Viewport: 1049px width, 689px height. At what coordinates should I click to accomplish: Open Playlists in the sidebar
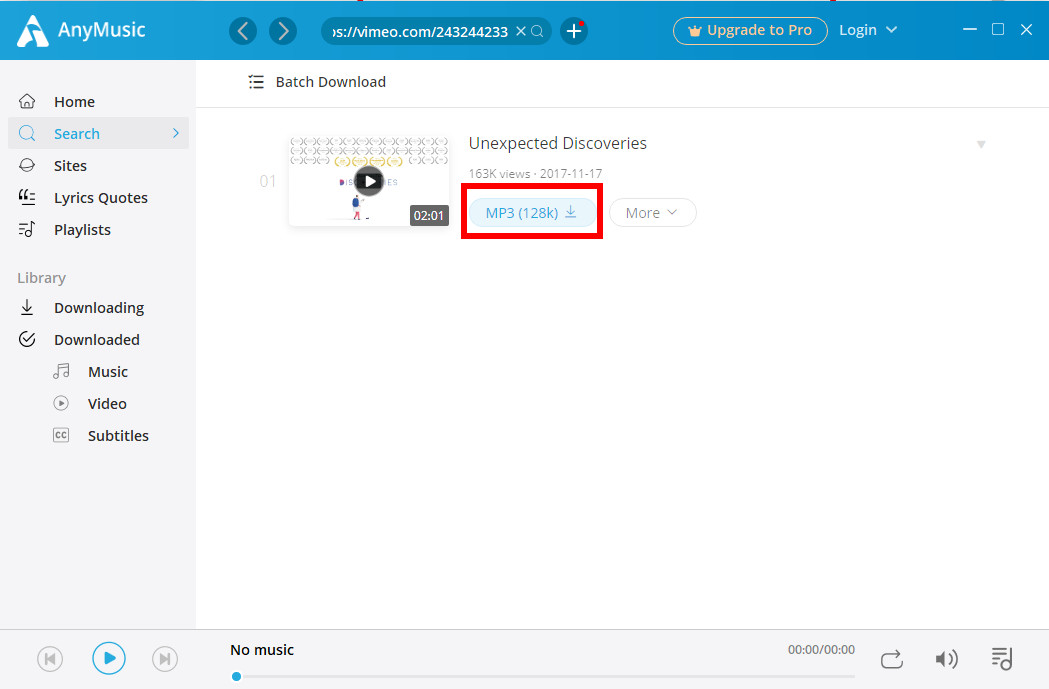click(x=98, y=229)
